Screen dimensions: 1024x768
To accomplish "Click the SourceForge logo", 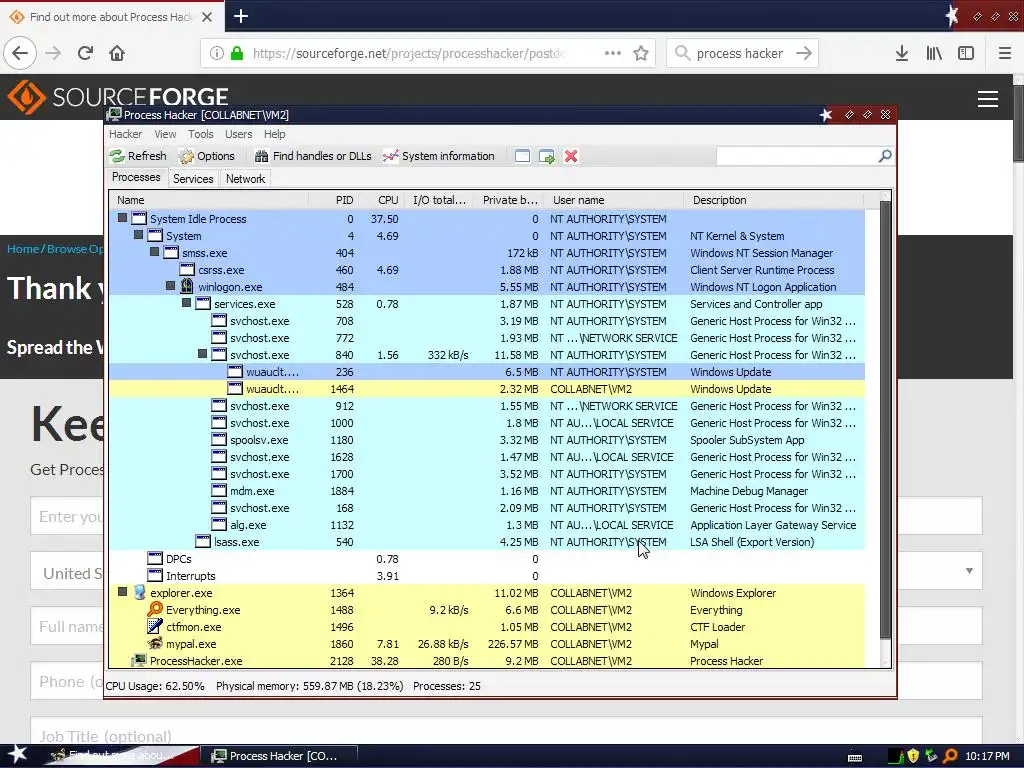I will [x=118, y=97].
